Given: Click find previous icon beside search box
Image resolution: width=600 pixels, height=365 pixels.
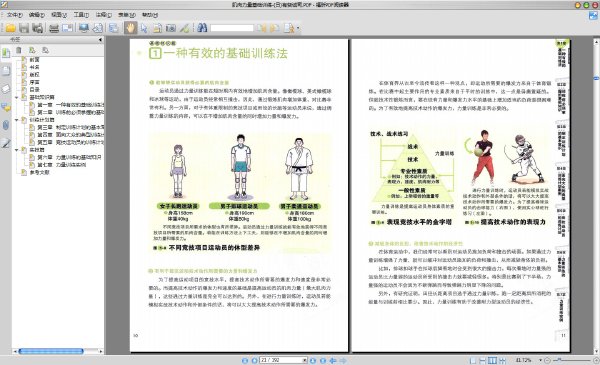Looking at the screenshot, I should pyautogui.click(x=262, y=28).
